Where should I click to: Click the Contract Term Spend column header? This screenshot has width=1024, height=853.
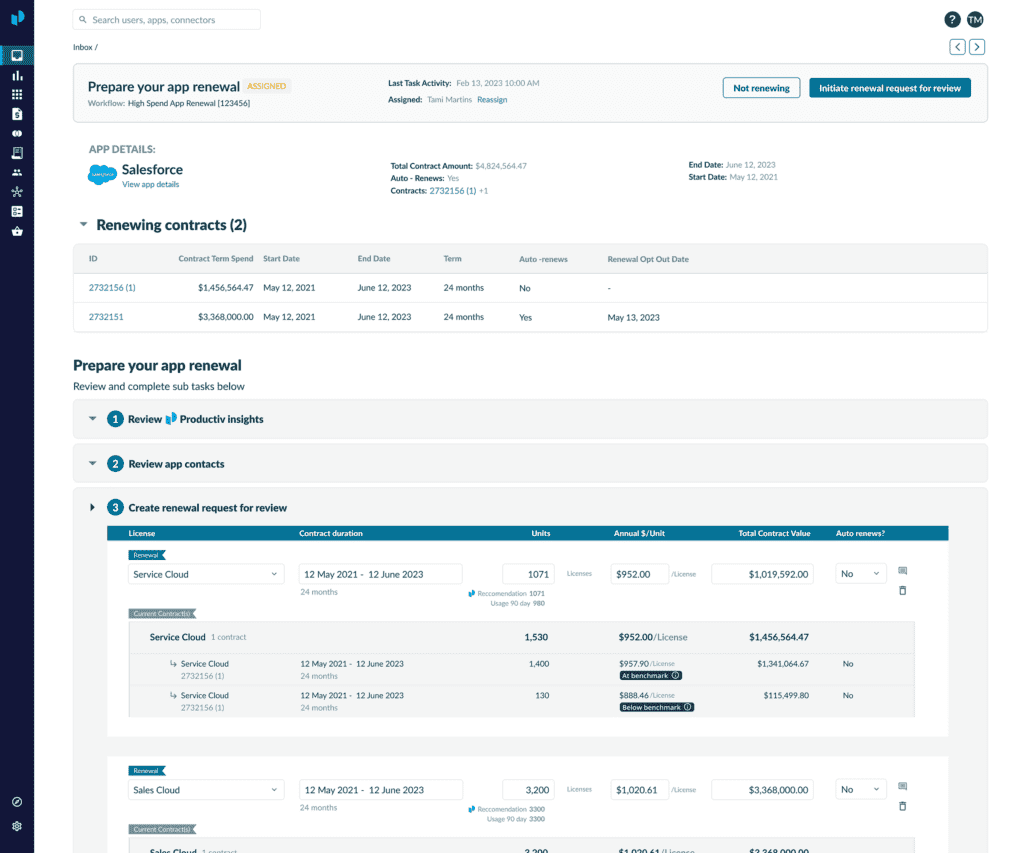click(x=216, y=259)
